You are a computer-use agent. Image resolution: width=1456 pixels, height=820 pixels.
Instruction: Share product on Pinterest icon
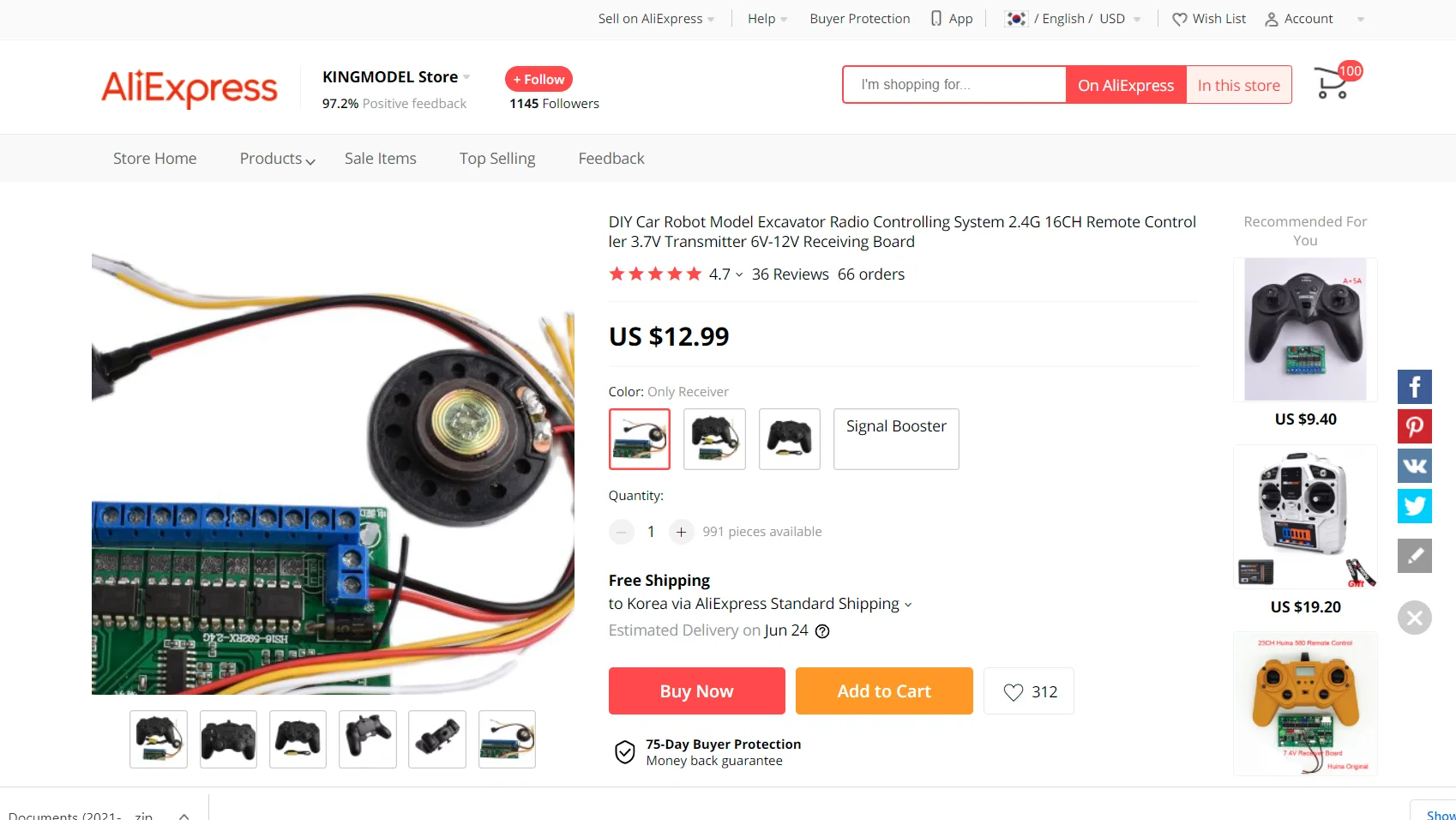(x=1414, y=426)
